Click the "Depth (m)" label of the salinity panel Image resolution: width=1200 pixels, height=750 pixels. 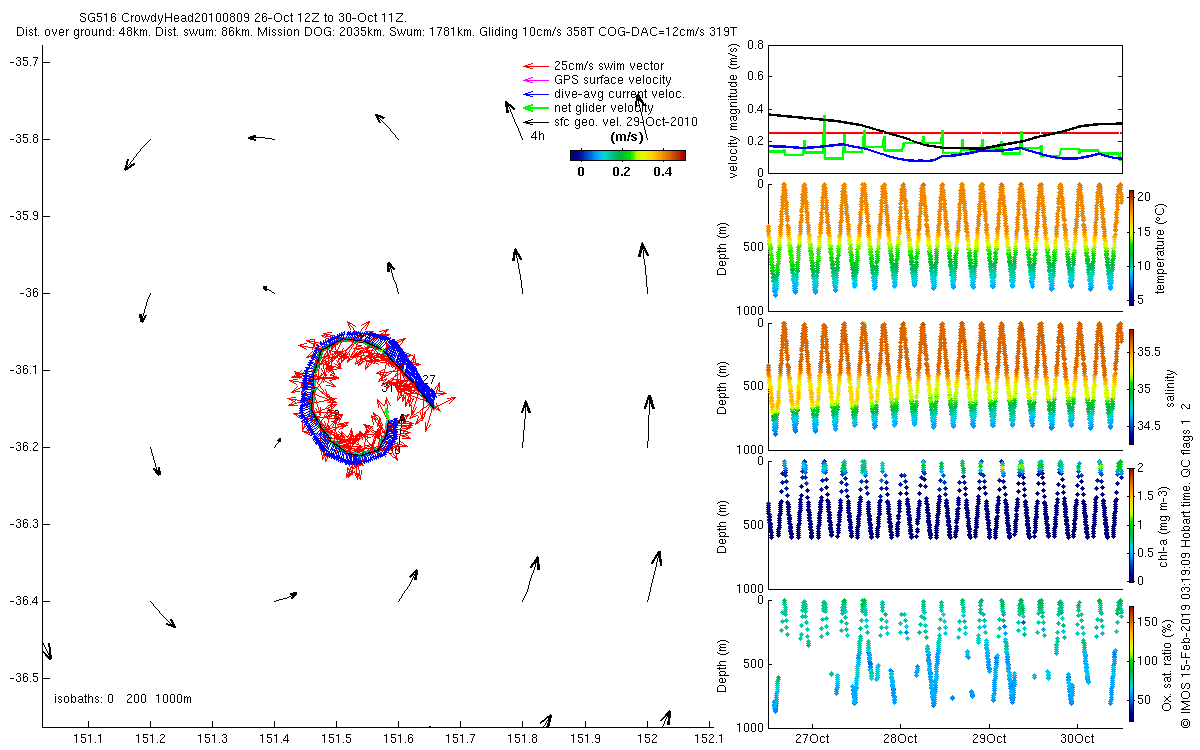point(724,387)
